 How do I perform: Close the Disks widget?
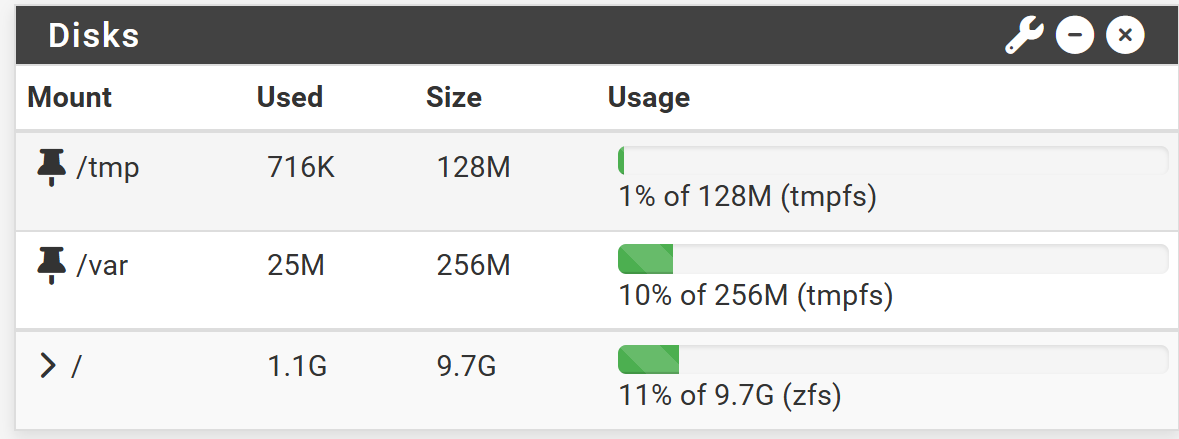coord(1125,35)
